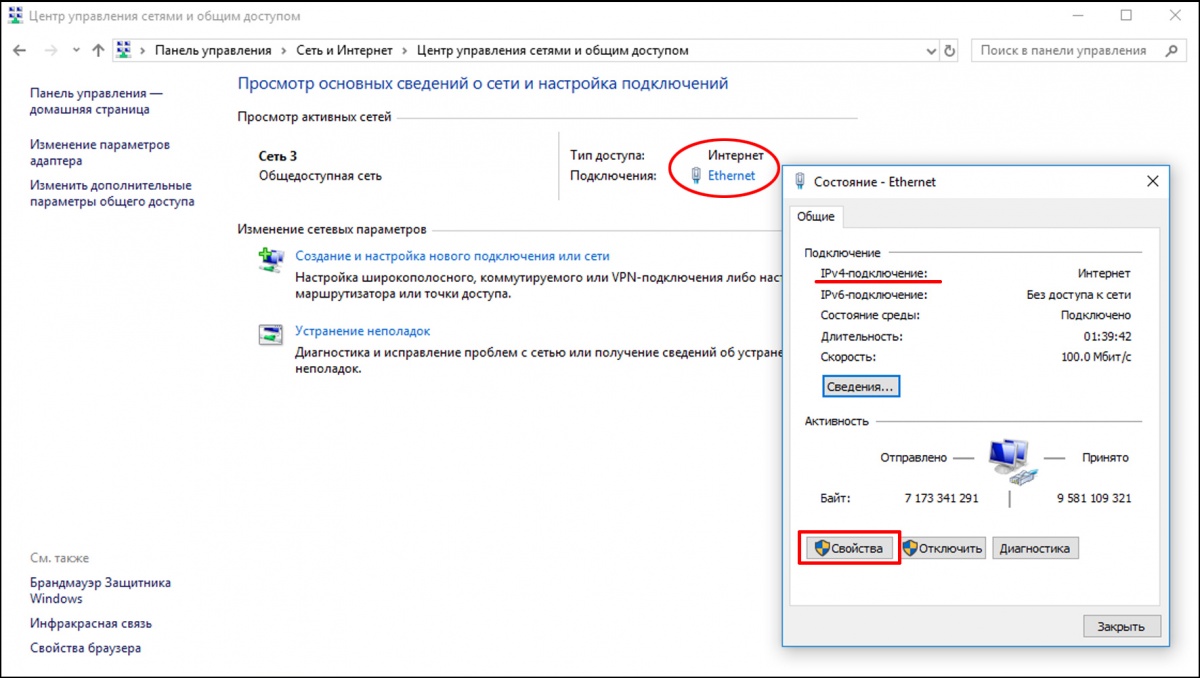Screen dimensions: 1200x678
Task: Open the Ethernet connection link
Action: point(731,176)
